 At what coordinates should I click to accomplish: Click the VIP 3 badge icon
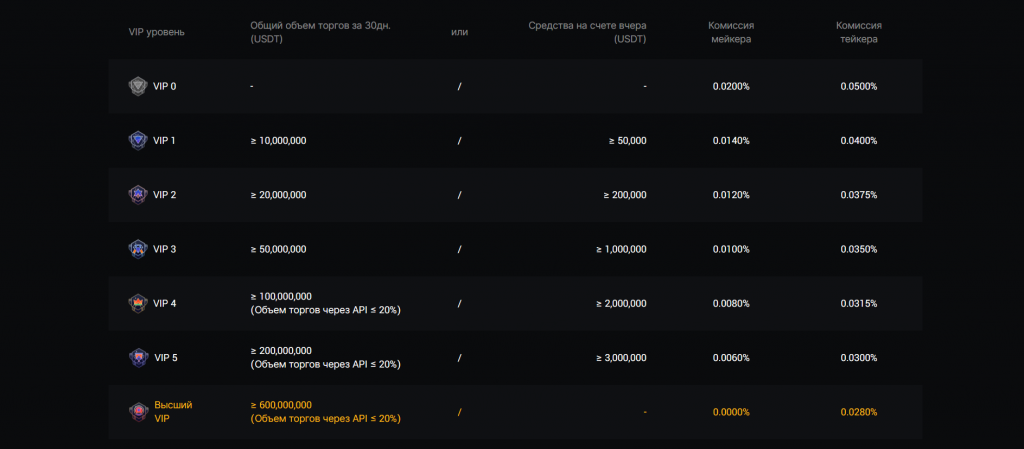(x=137, y=249)
